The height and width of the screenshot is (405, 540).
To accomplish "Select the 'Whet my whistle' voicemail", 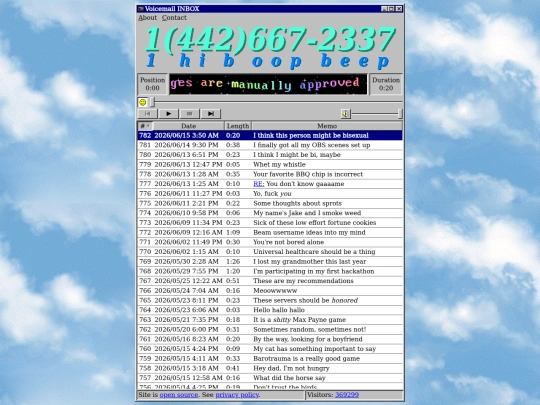I will coord(270,164).
